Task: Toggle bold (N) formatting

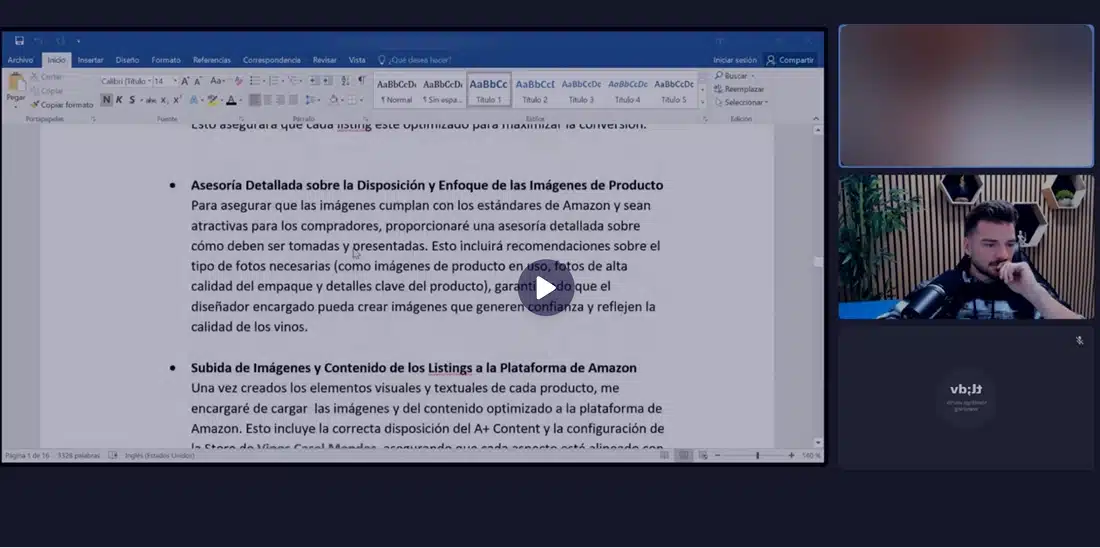Action: tap(106, 100)
